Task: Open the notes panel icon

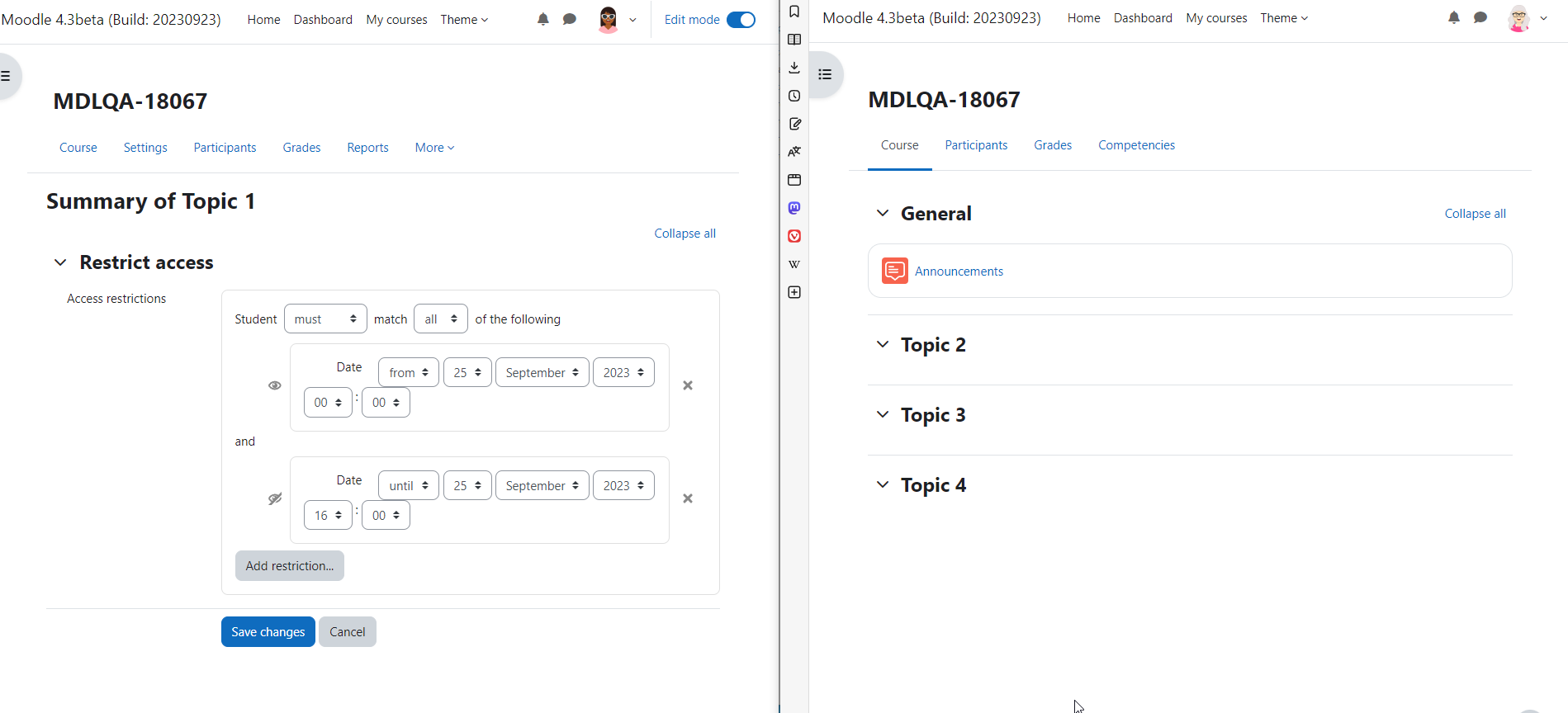Action: tap(794, 124)
